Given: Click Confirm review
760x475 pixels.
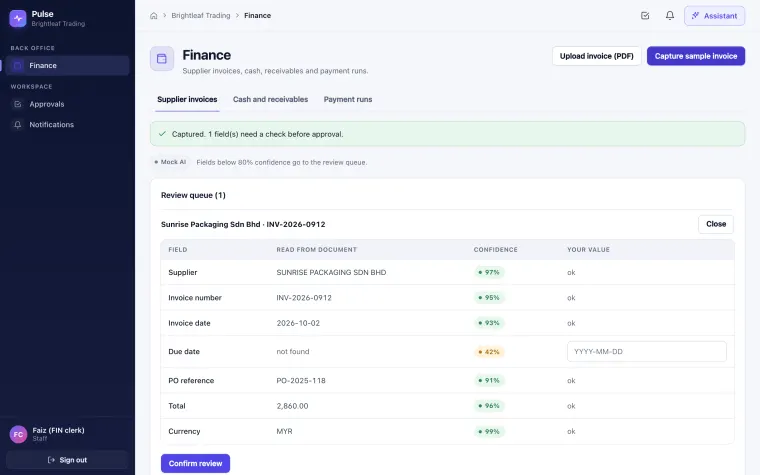Looking at the screenshot, I should click(x=195, y=463).
